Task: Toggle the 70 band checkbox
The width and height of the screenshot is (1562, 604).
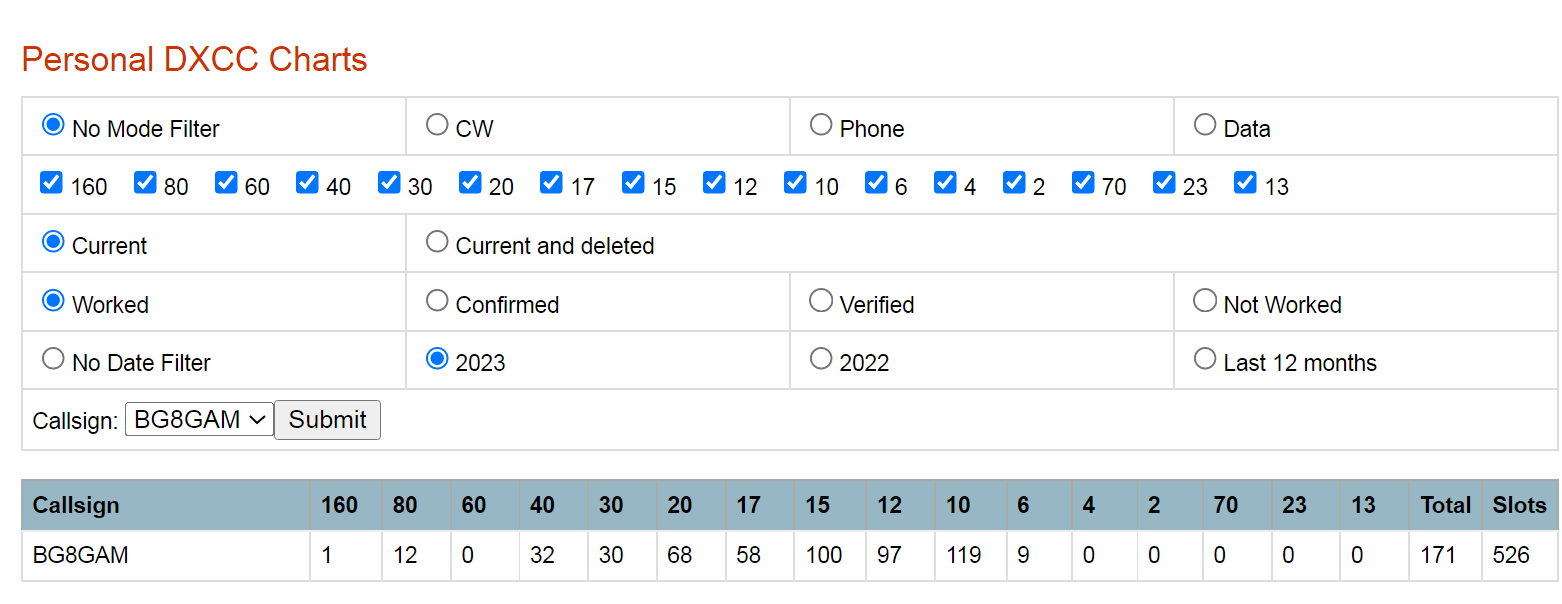Action: tap(1083, 183)
